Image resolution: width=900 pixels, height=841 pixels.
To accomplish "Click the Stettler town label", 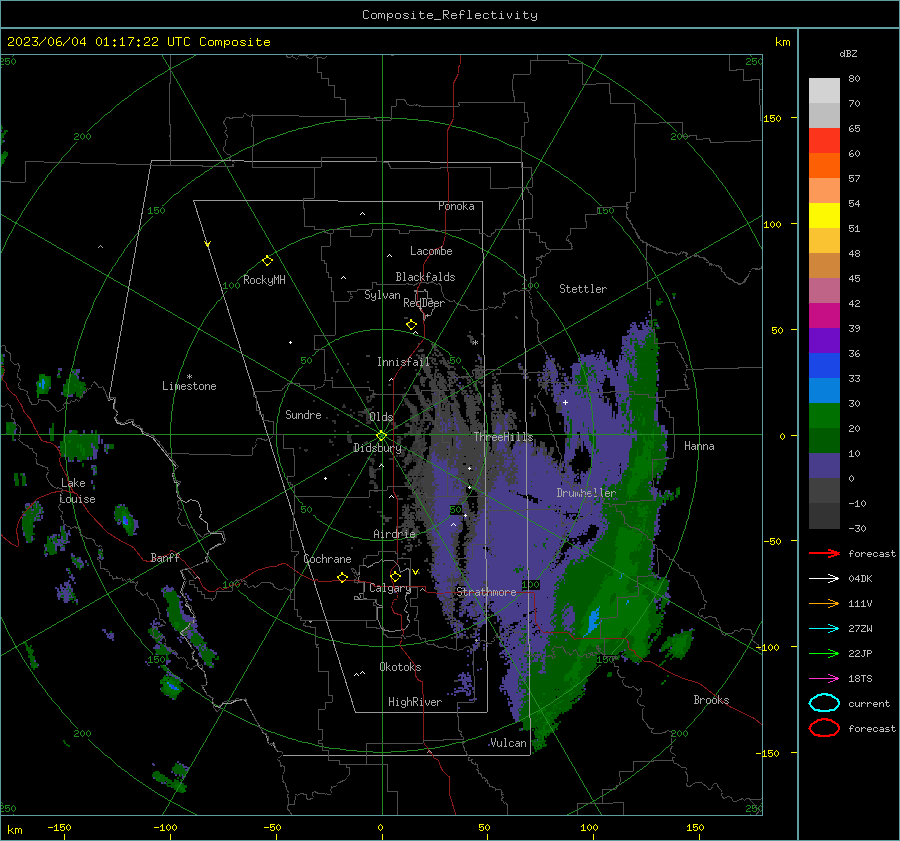I will [583, 289].
